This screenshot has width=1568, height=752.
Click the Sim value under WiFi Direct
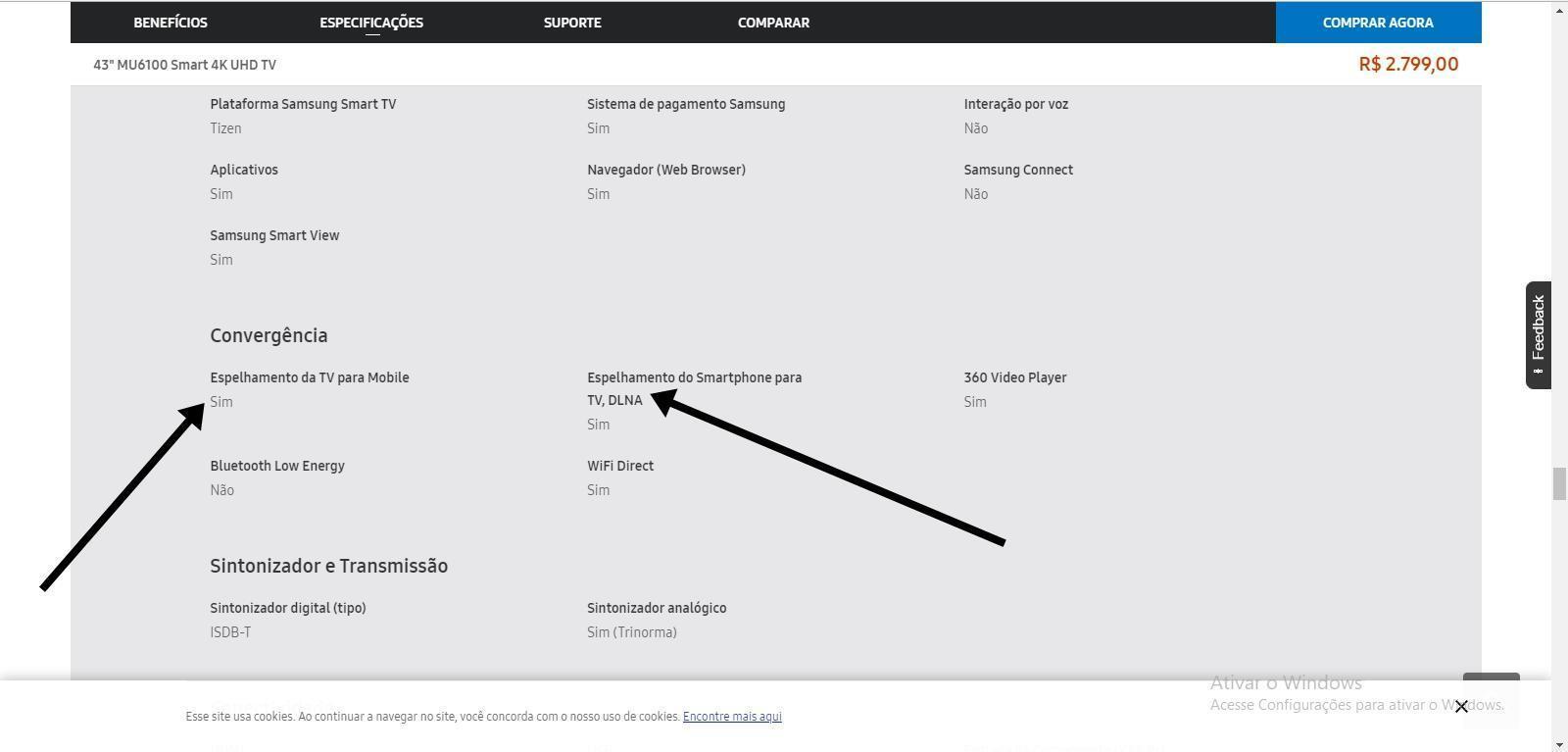point(598,490)
